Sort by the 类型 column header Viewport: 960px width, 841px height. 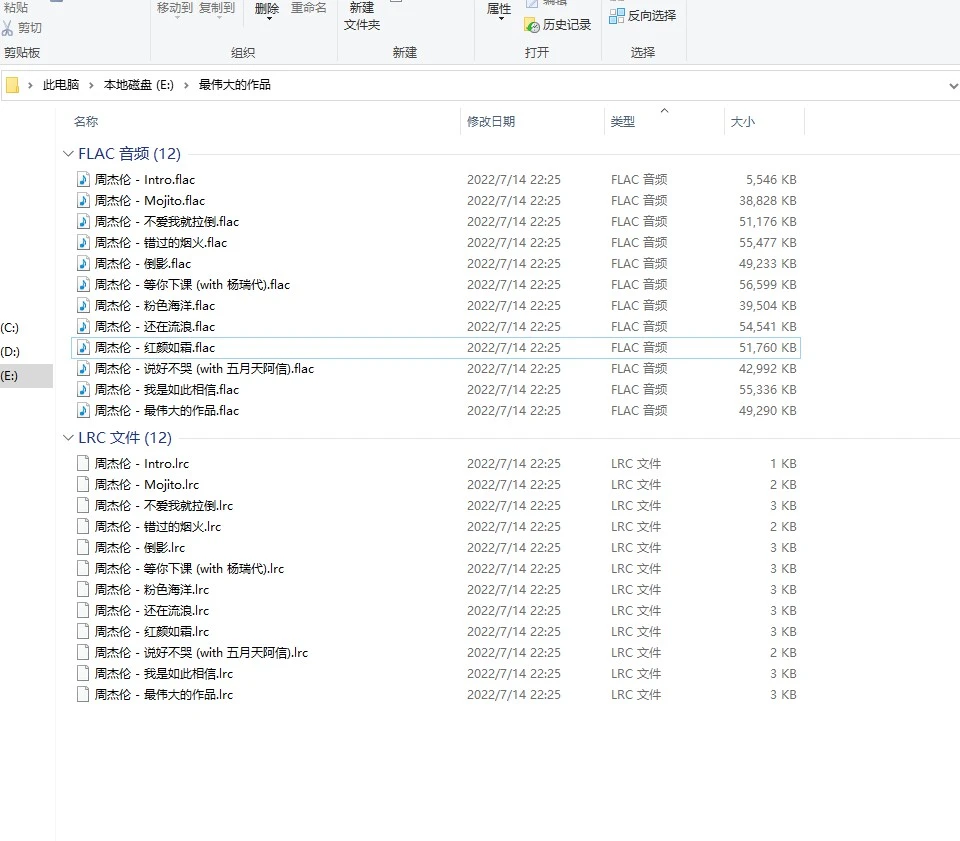(x=623, y=121)
